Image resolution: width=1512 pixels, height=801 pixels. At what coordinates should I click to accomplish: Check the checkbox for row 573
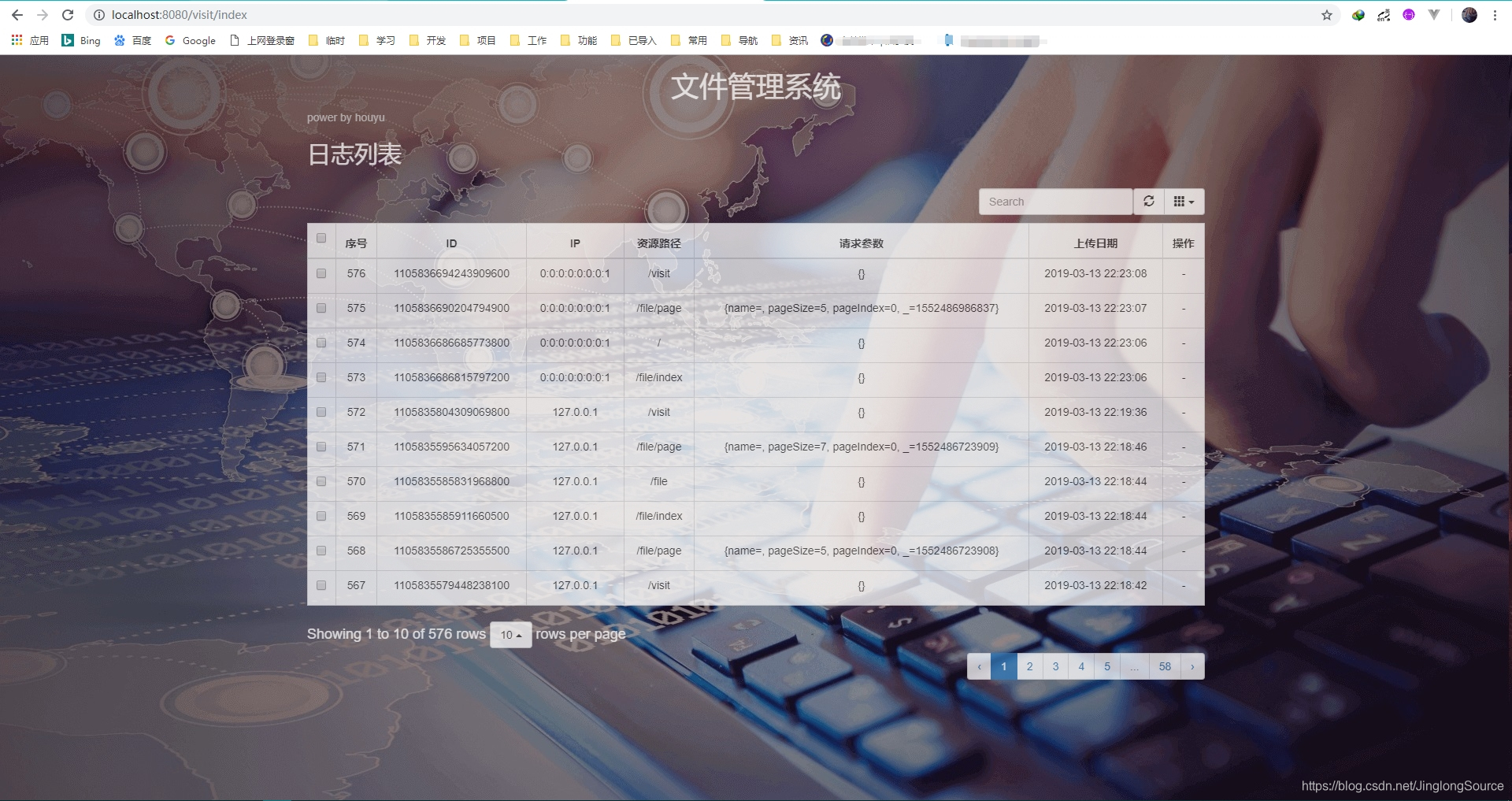tap(321, 377)
